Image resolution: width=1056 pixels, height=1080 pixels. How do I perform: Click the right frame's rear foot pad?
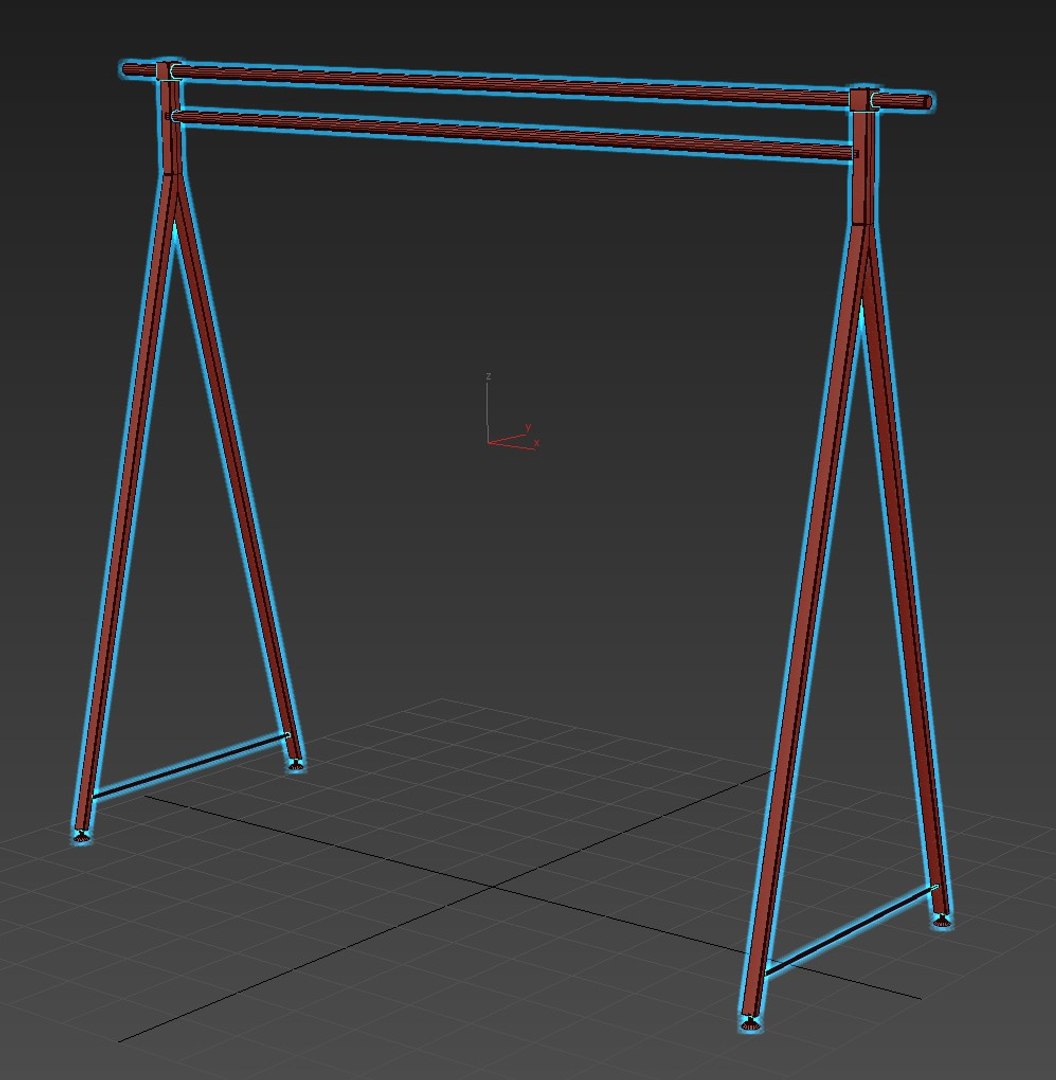942,920
